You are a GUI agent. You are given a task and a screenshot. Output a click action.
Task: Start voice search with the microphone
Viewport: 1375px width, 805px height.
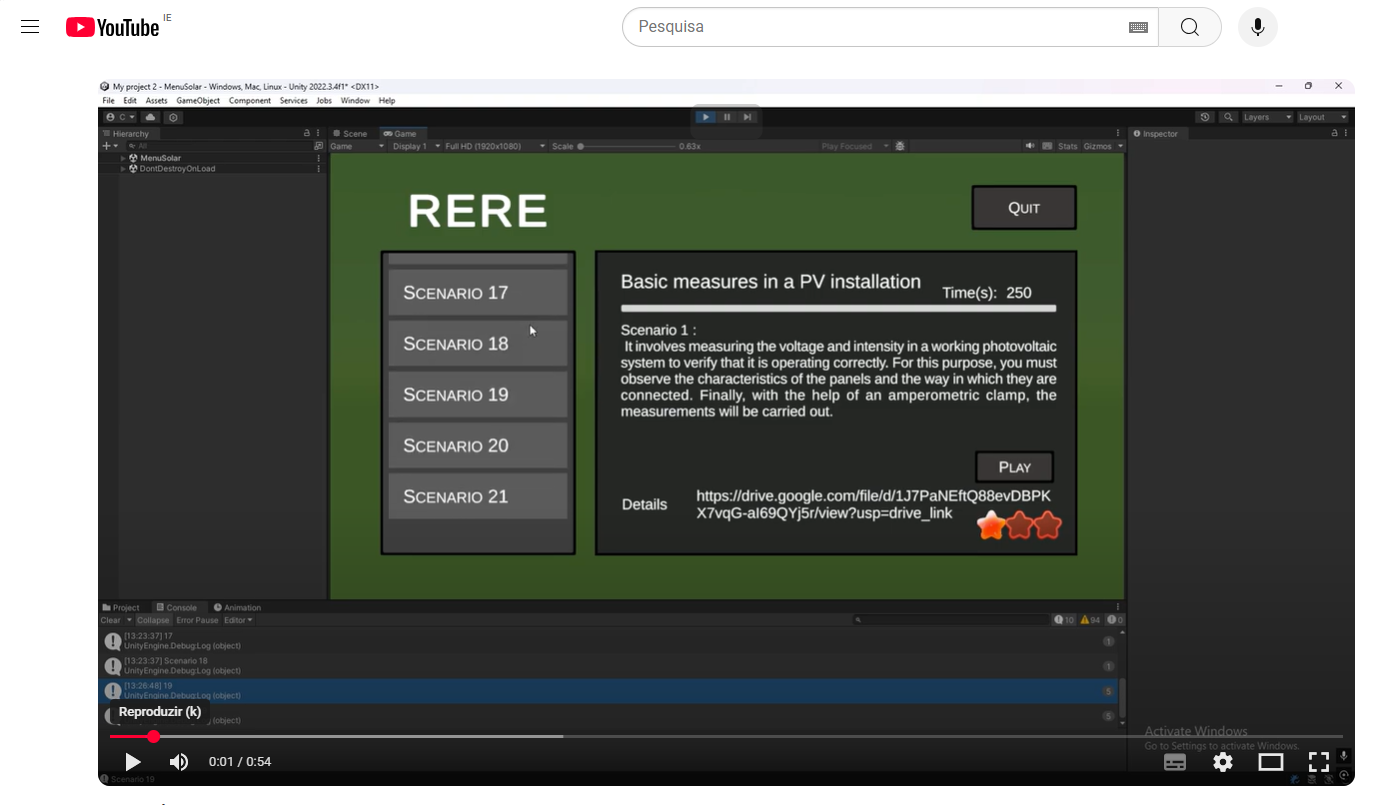coord(1257,27)
